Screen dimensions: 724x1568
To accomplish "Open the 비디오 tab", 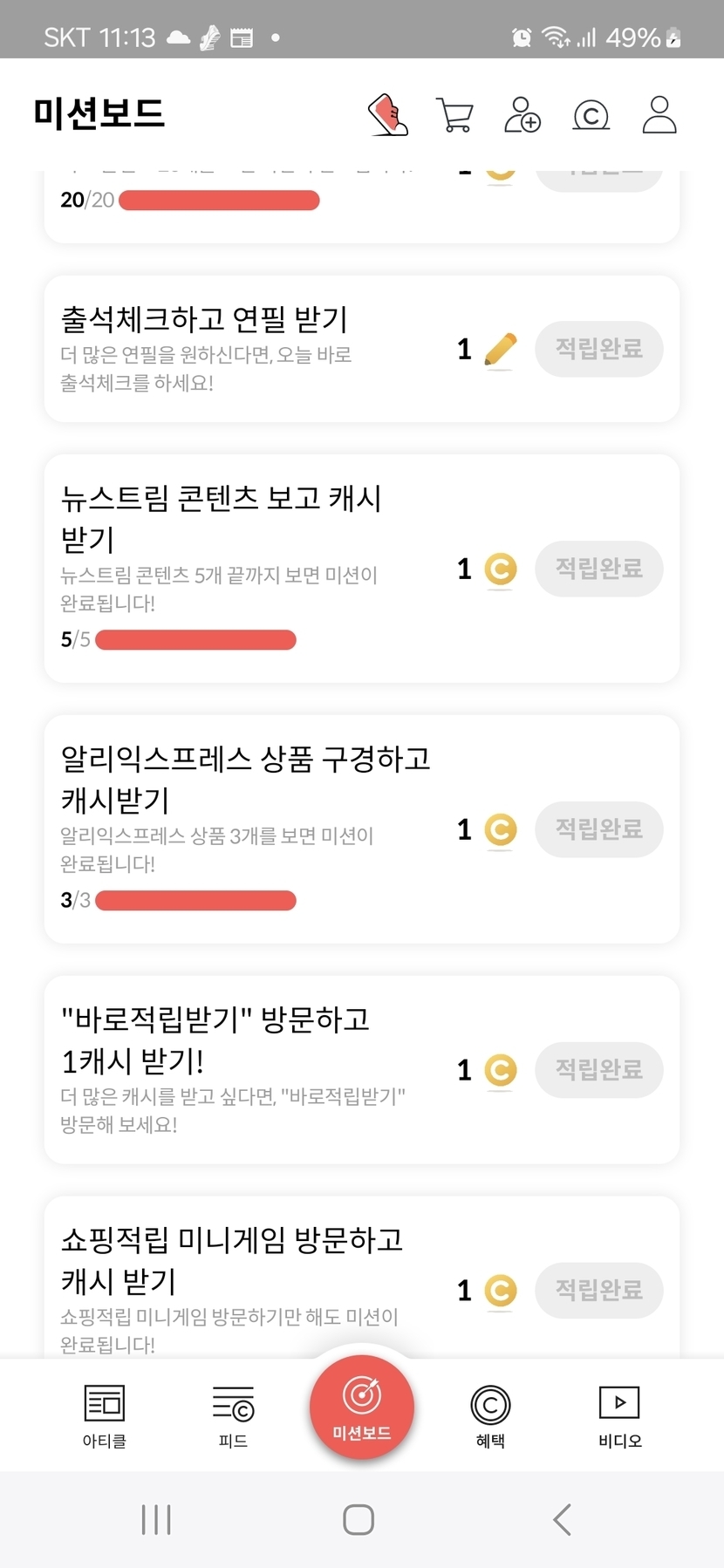I will coord(619,1415).
